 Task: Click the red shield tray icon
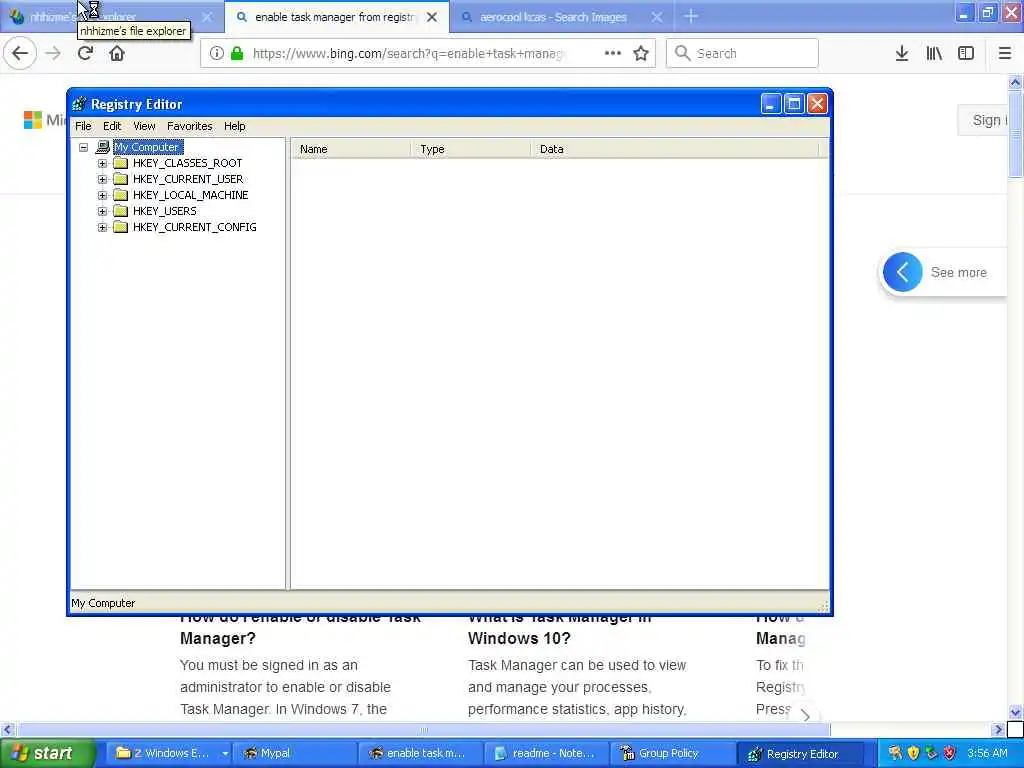[x=949, y=753]
